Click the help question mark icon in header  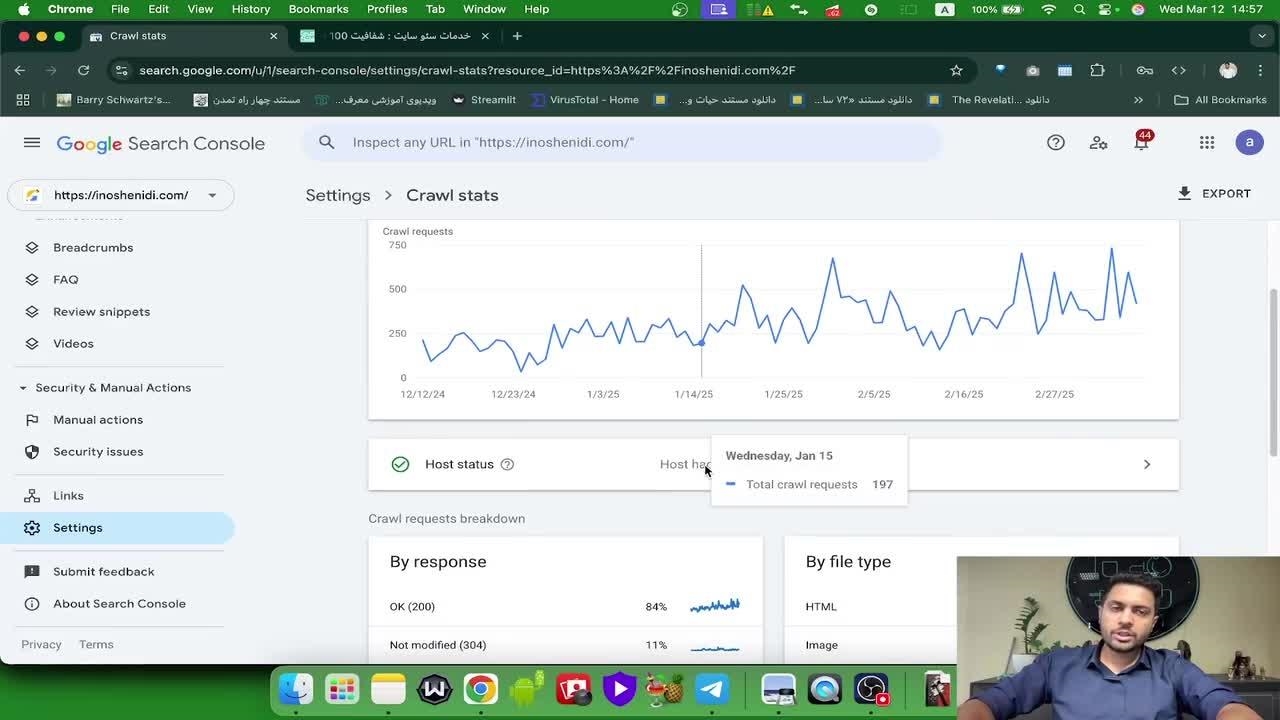[x=1055, y=143]
